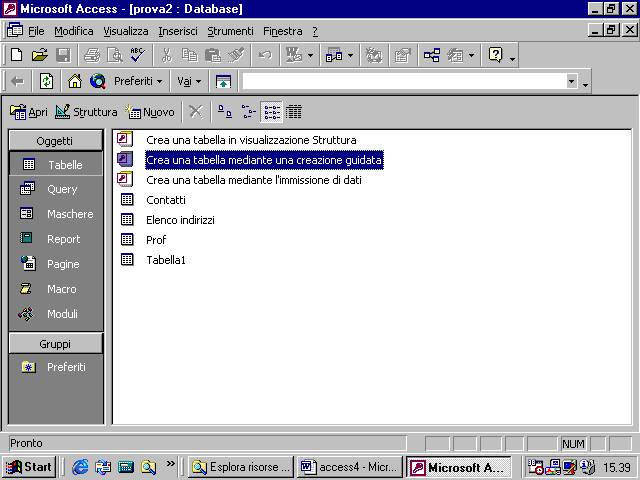Open the Vai dropdown menu
The width and height of the screenshot is (640, 480).
coord(189,81)
